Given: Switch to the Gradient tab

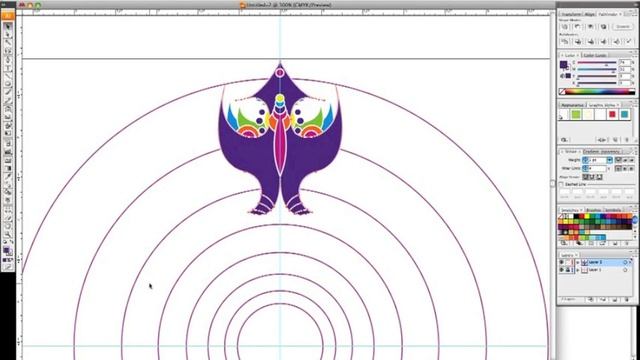Looking at the screenshot, I should tap(591, 152).
